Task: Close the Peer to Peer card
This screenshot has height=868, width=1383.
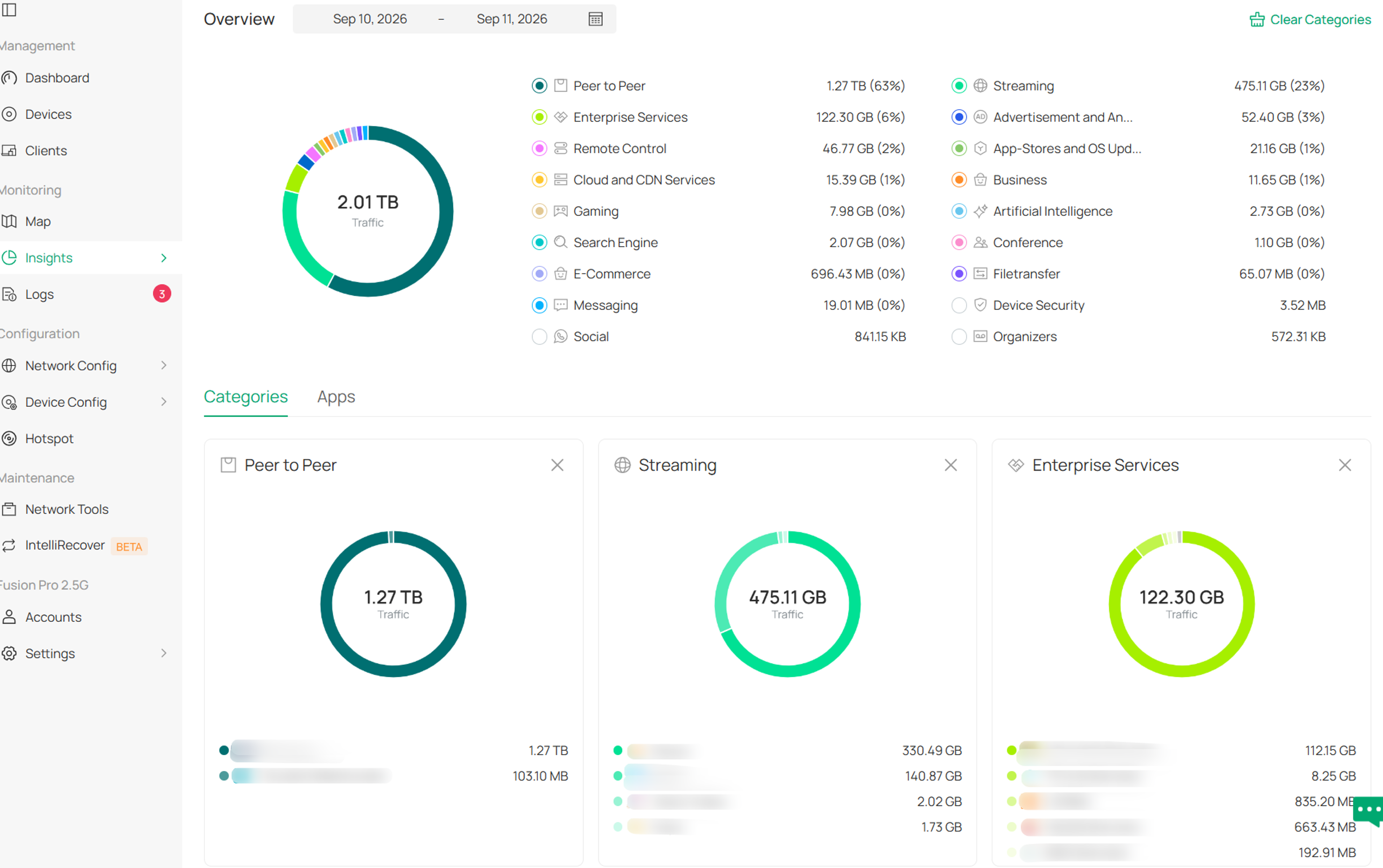Action: click(557, 465)
